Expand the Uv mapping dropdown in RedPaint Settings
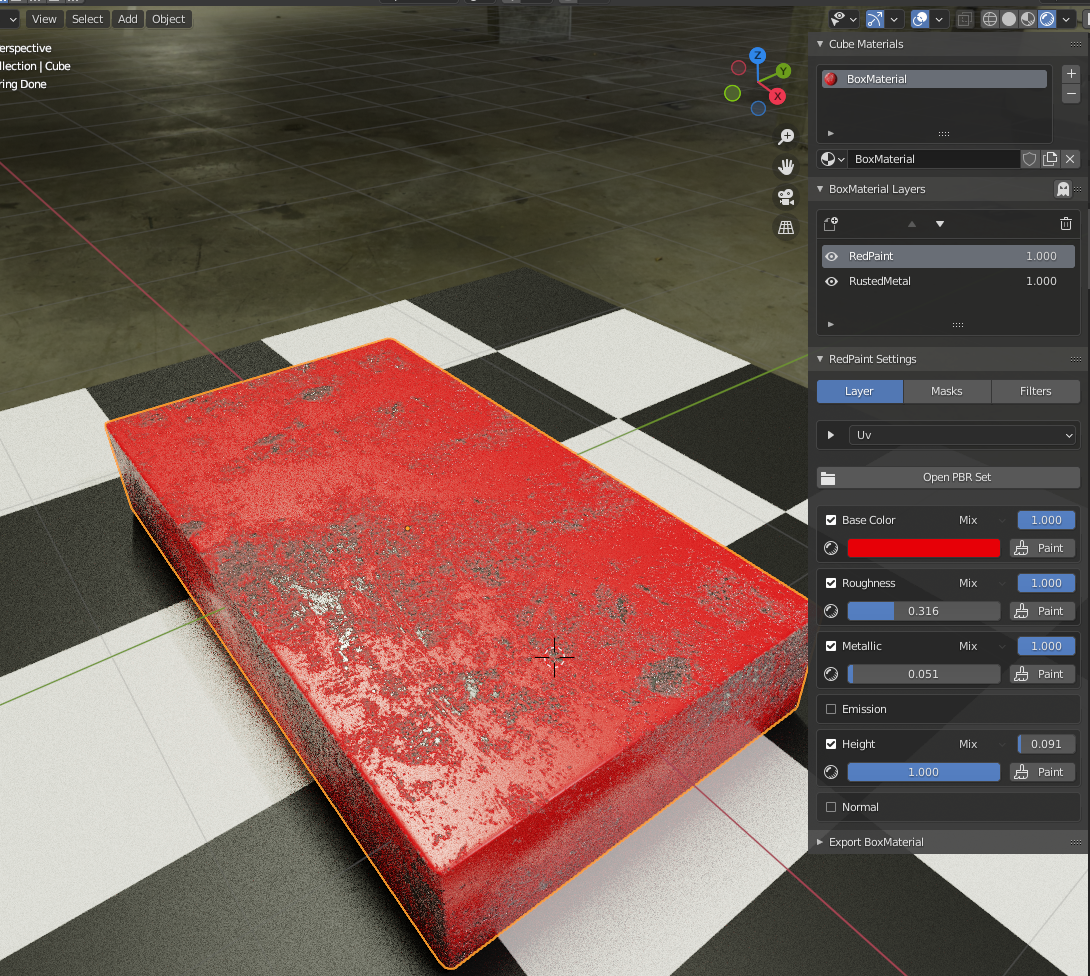 point(831,435)
